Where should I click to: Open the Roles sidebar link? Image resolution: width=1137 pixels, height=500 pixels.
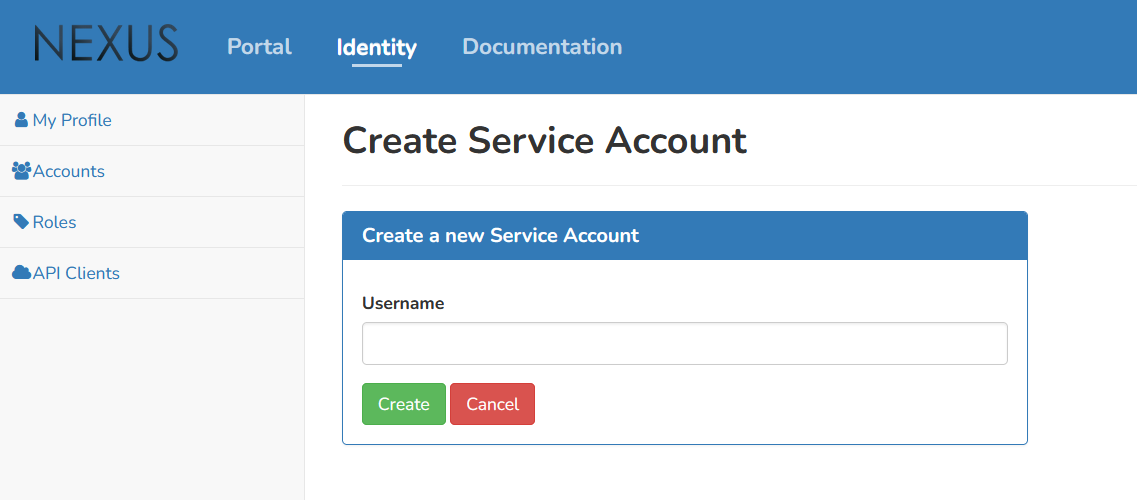[54, 222]
